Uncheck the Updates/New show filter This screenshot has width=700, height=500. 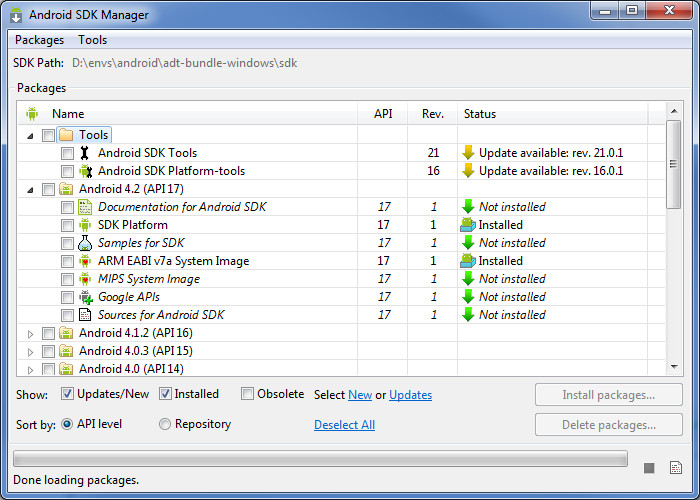click(x=67, y=394)
